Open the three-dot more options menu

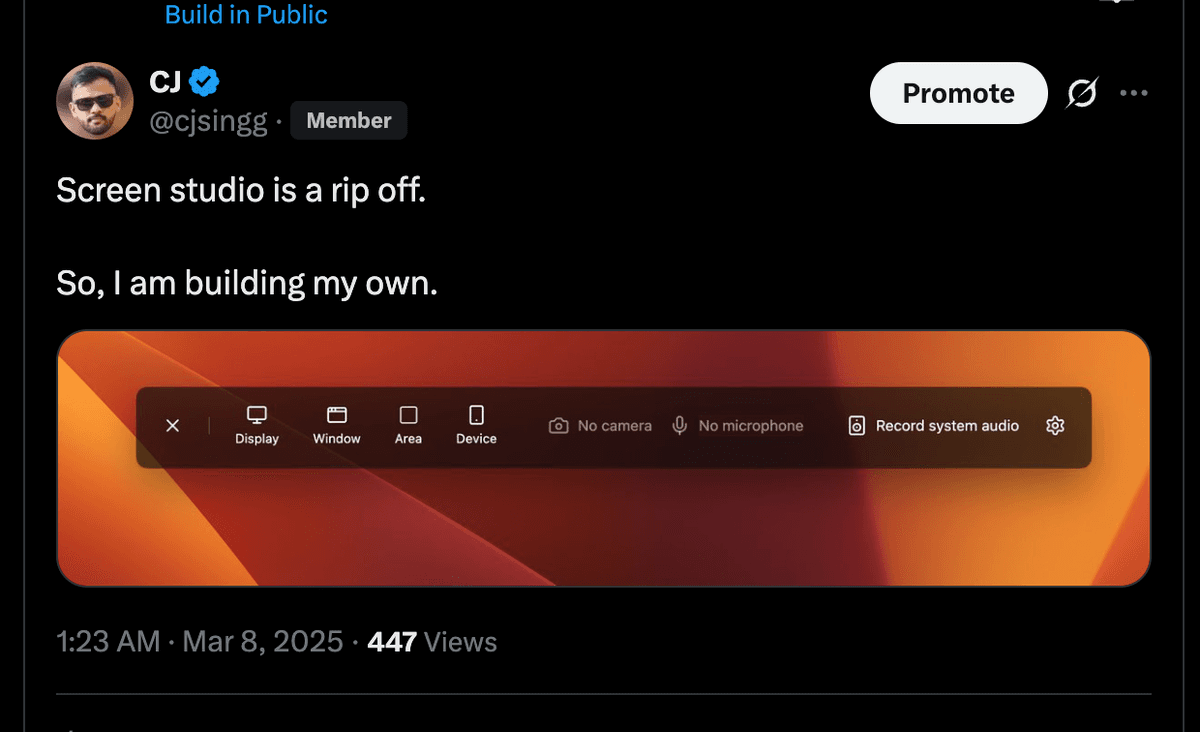coord(1134,93)
